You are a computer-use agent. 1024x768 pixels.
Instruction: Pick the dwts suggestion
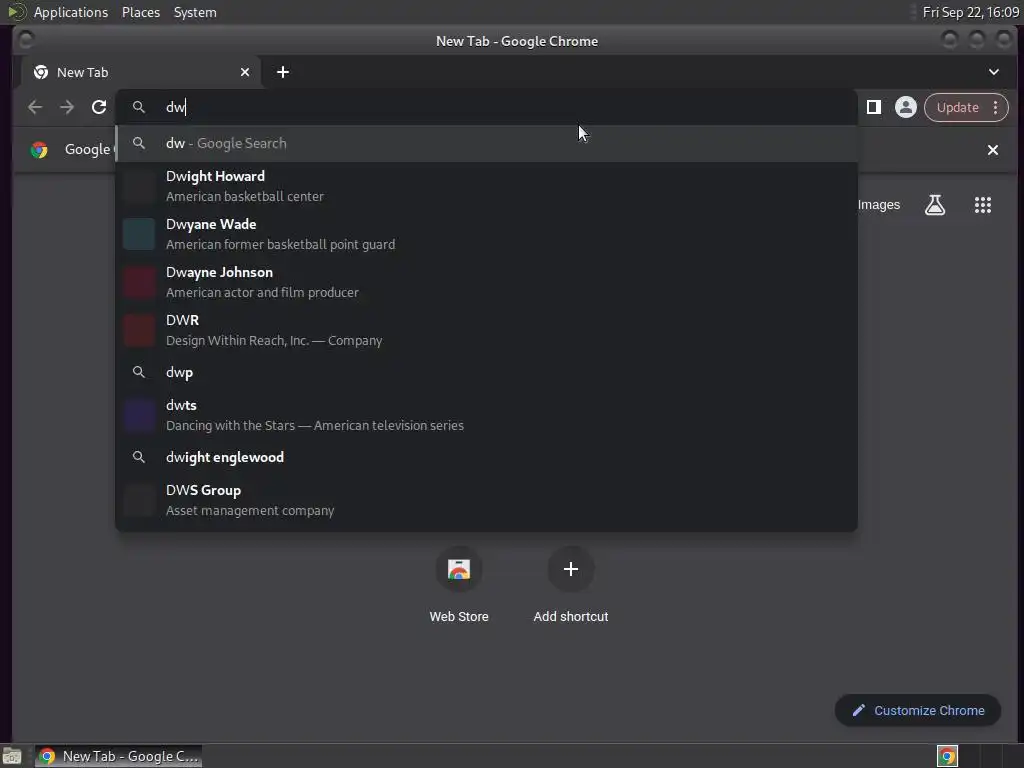487,415
